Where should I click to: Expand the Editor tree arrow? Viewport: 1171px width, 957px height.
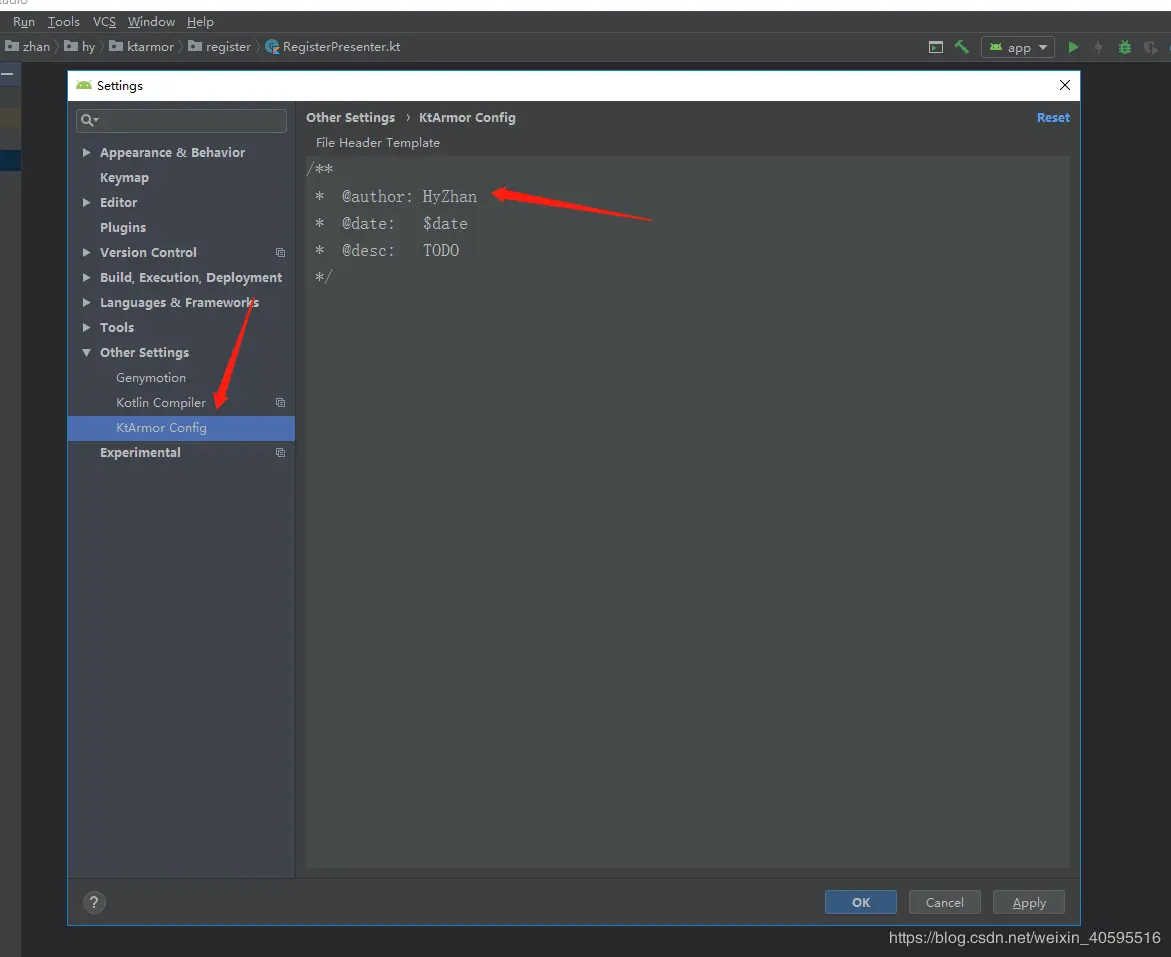[x=87, y=202]
